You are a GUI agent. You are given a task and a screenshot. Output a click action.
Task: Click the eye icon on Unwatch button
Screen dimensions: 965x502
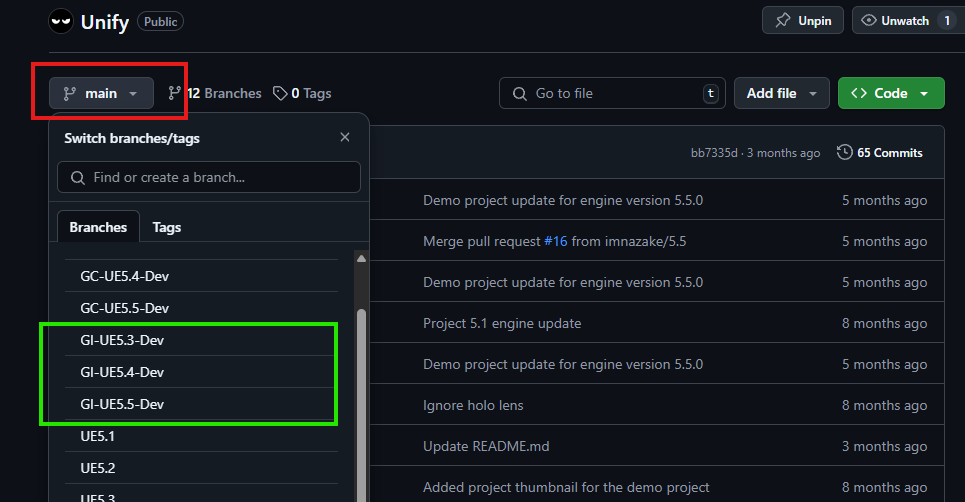click(868, 20)
